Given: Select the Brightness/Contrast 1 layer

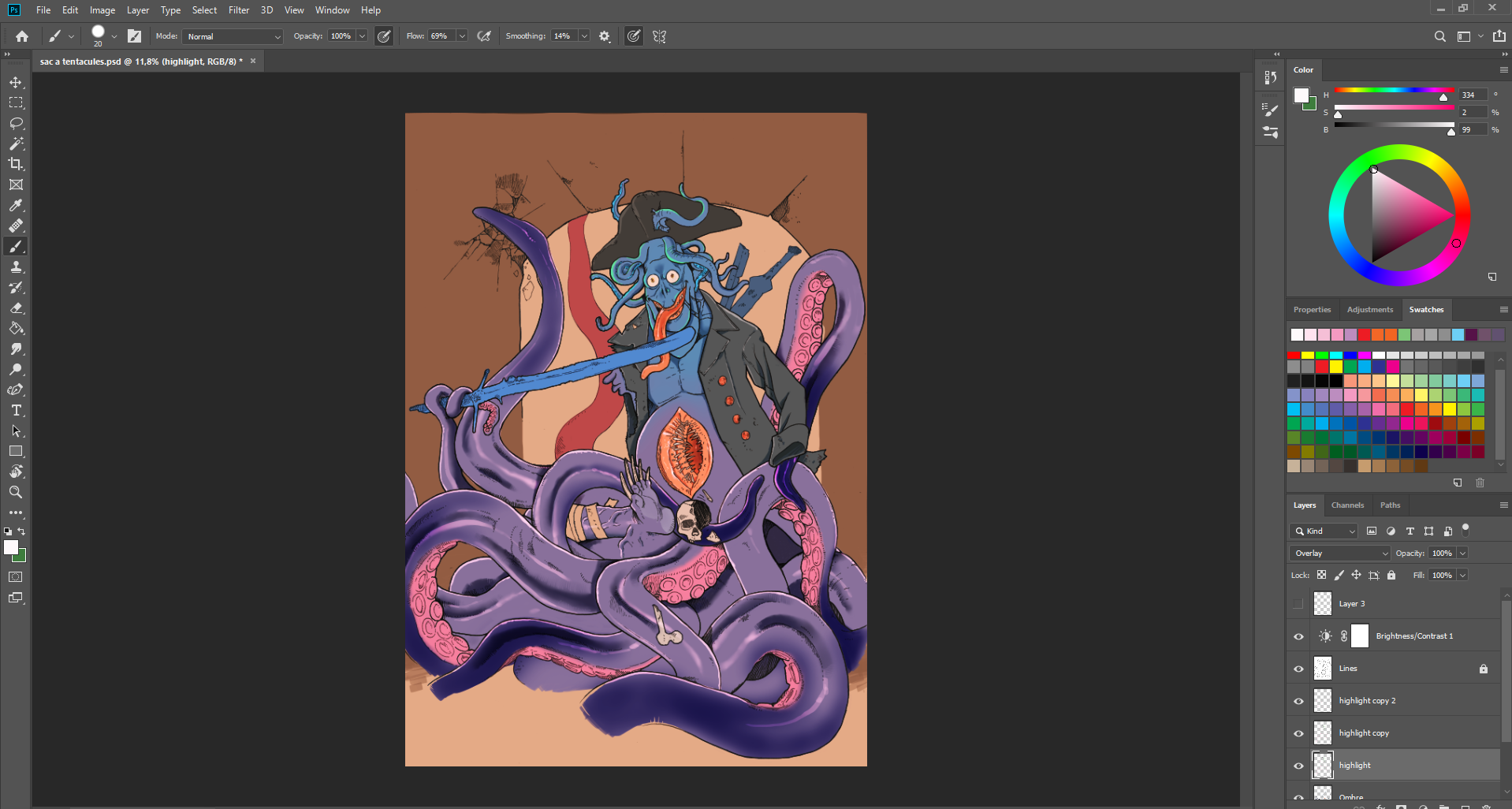Looking at the screenshot, I should pos(1413,636).
